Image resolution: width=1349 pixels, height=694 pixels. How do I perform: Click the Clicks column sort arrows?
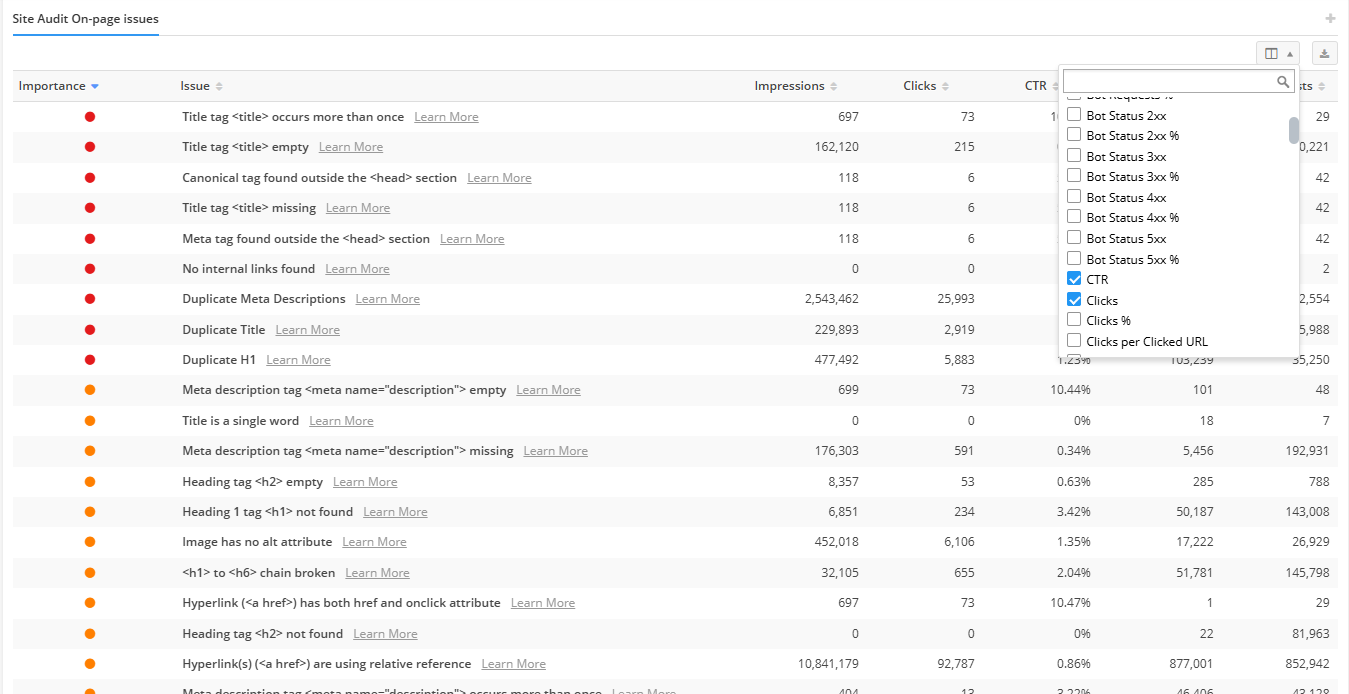point(945,87)
